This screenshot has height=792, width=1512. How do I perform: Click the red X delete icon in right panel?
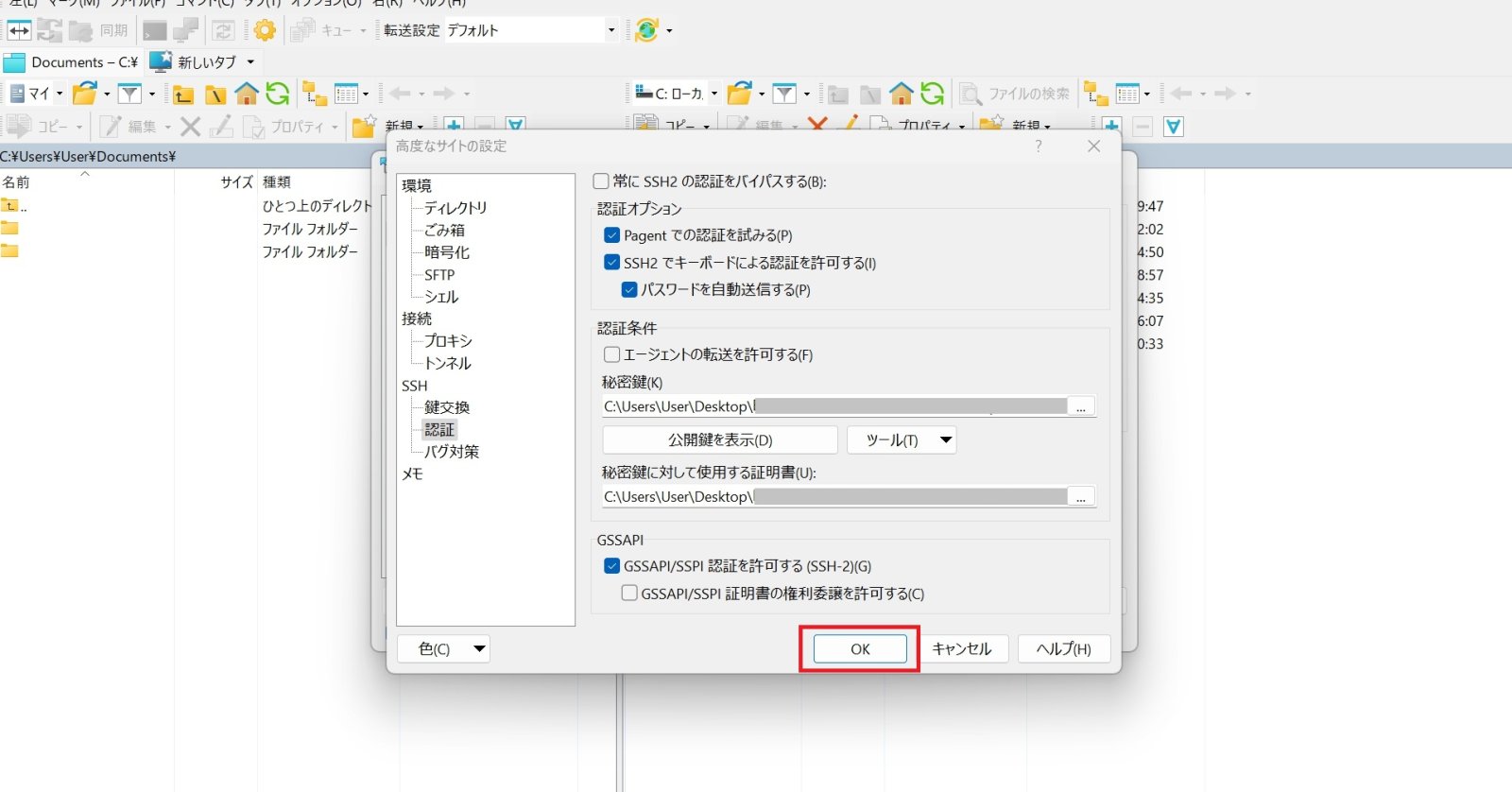[817, 126]
